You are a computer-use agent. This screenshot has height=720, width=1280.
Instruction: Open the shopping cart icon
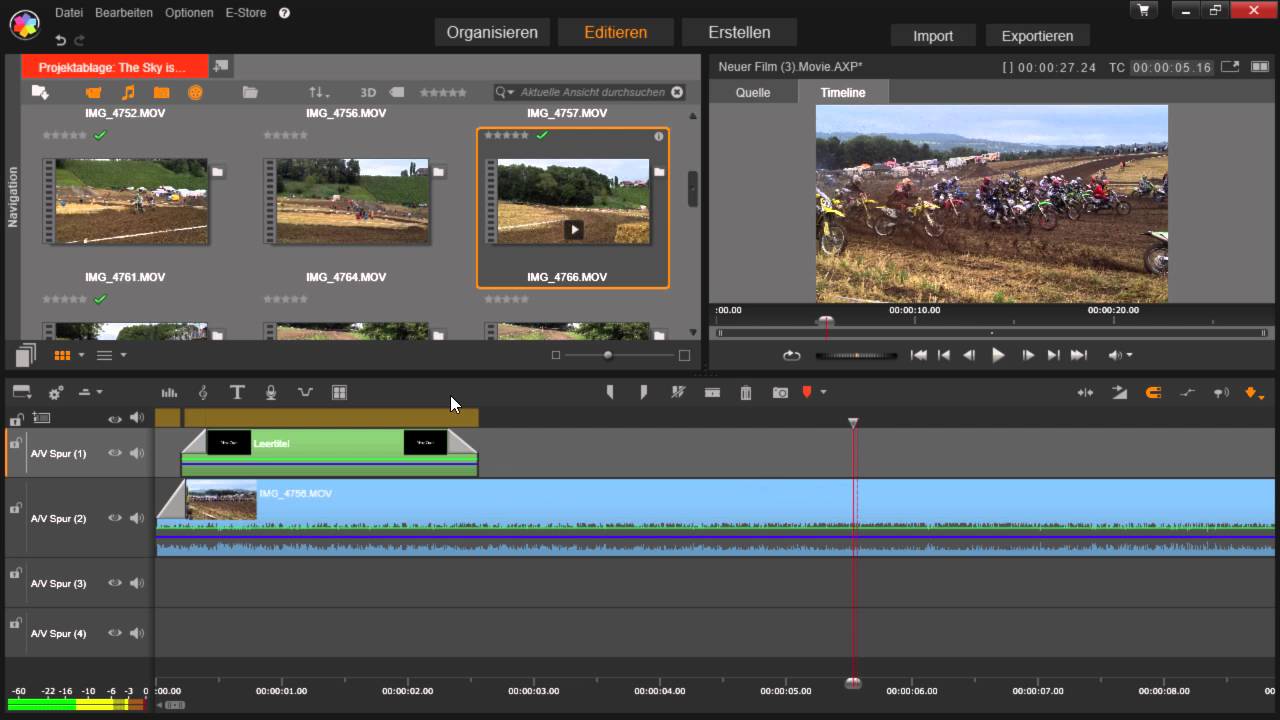tap(1143, 10)
